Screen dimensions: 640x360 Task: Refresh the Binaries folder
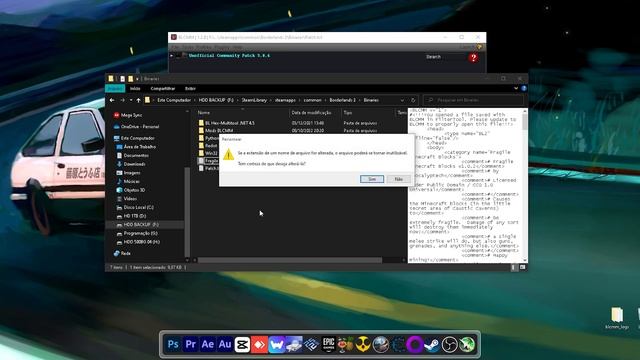tap(413, 100)
